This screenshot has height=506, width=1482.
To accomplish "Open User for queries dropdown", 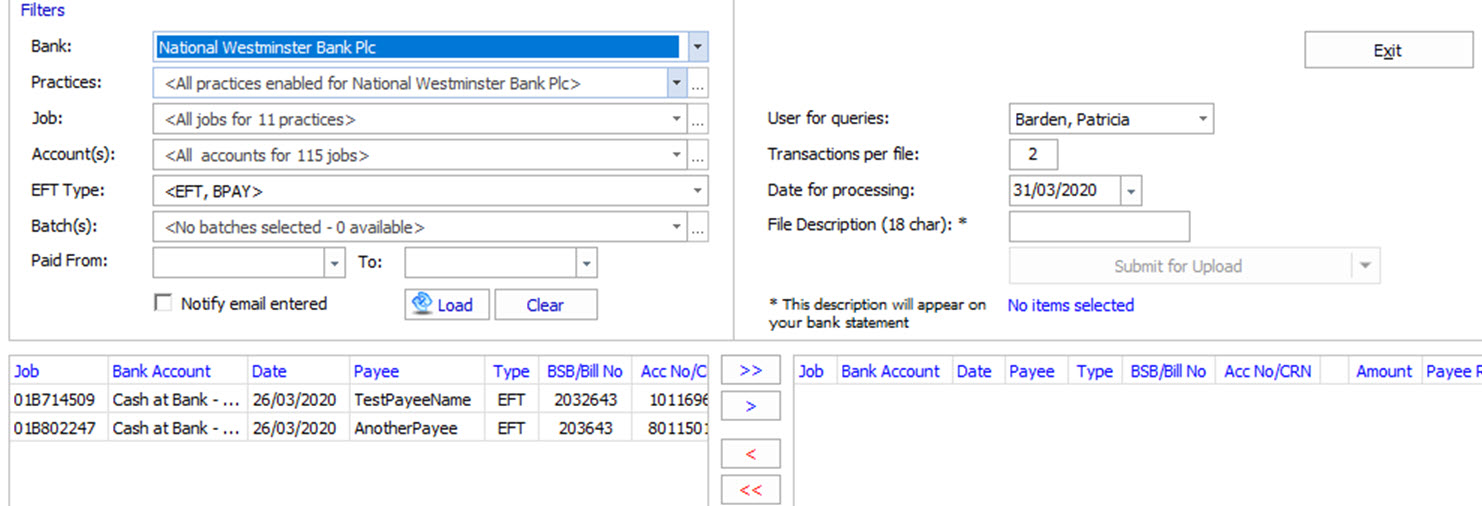I will tap(1202, 120).
